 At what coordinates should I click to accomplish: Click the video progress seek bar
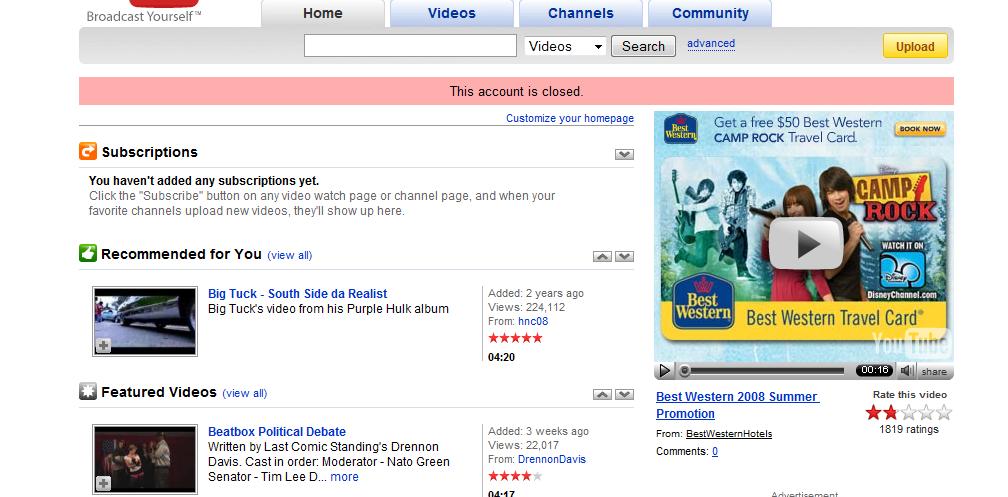coord(764,371)
